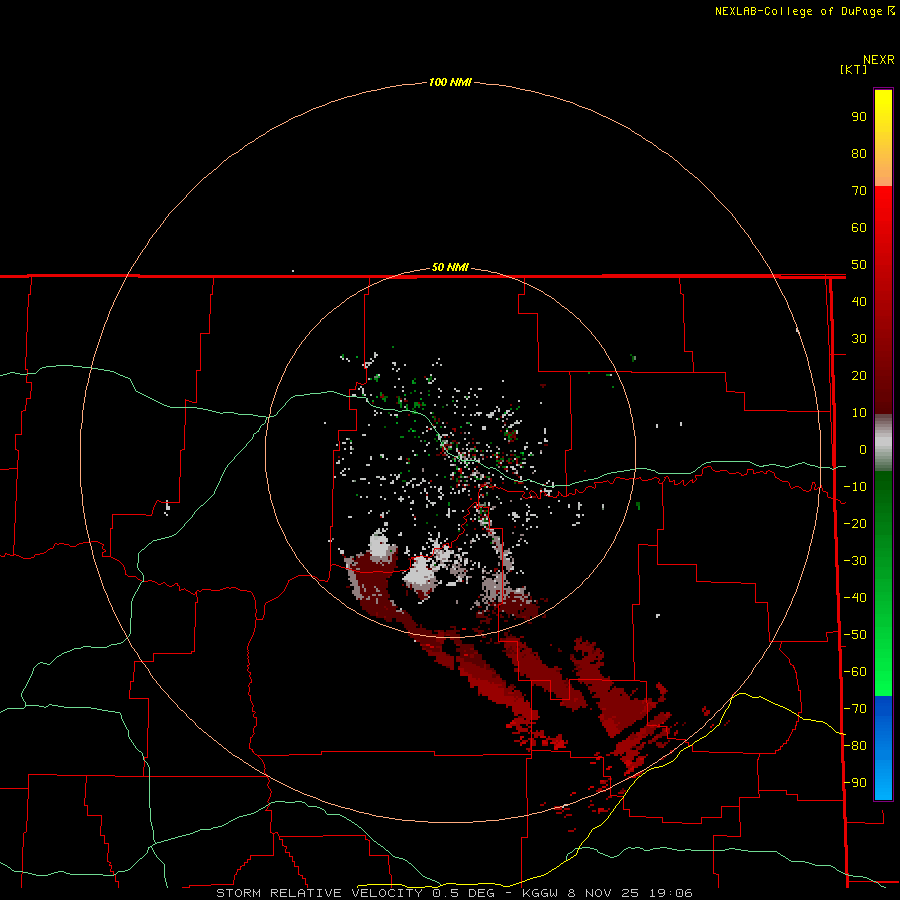
Task: Click the 8 NOV 25 date text
Action: [603, 893]
